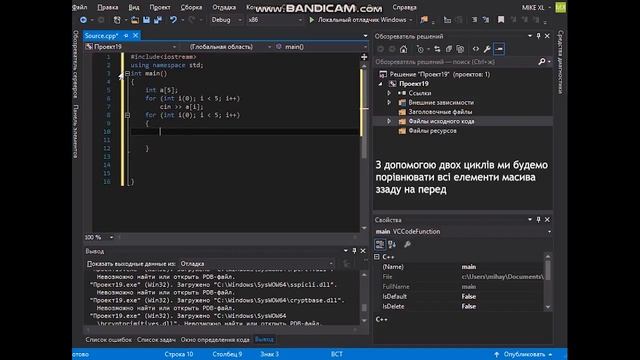Expand the Файлы исходного кода folder

(x=389, y=121)
